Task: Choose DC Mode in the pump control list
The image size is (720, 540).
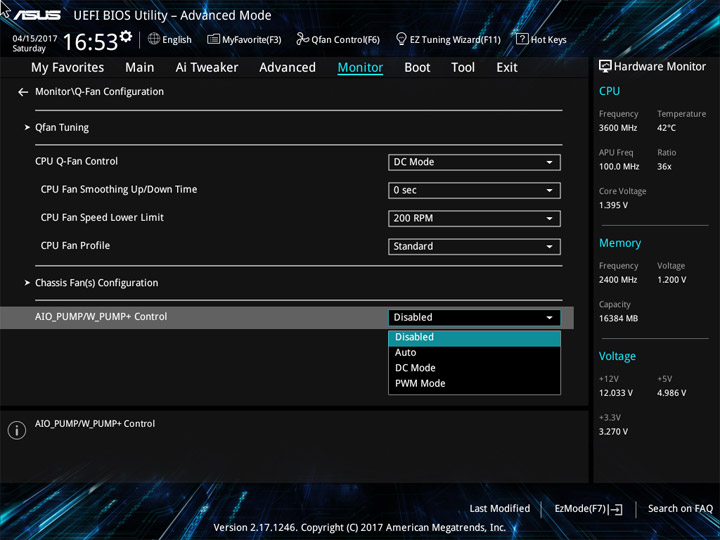Action: click(474, 368)
